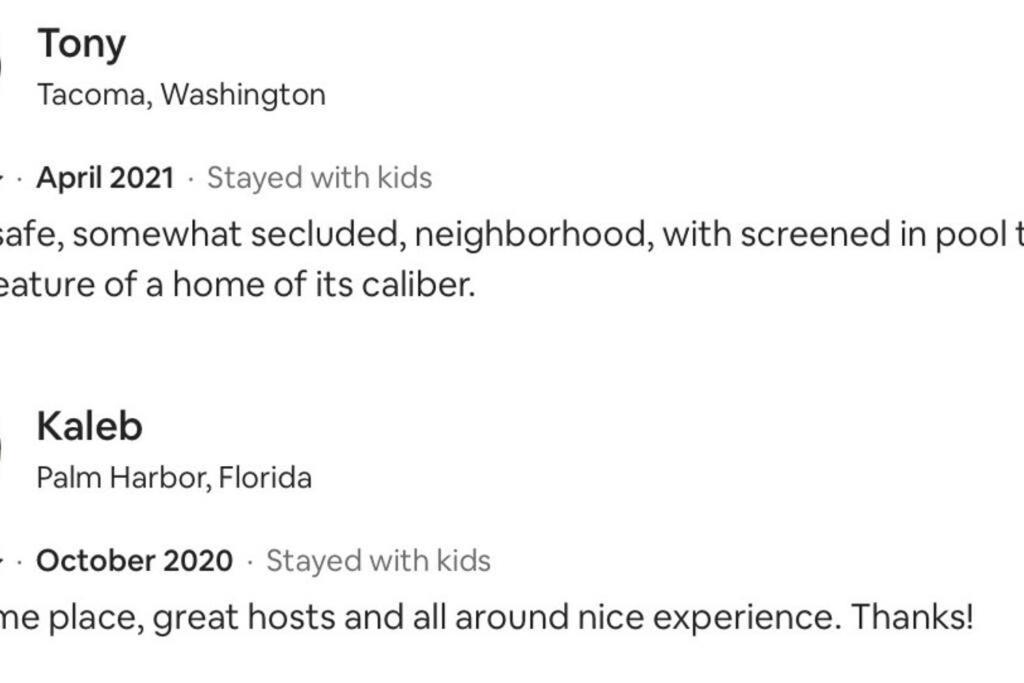Click Kaleb's profile avatar at left edge
The image size is (1024, 683).
tap(1, 451)
